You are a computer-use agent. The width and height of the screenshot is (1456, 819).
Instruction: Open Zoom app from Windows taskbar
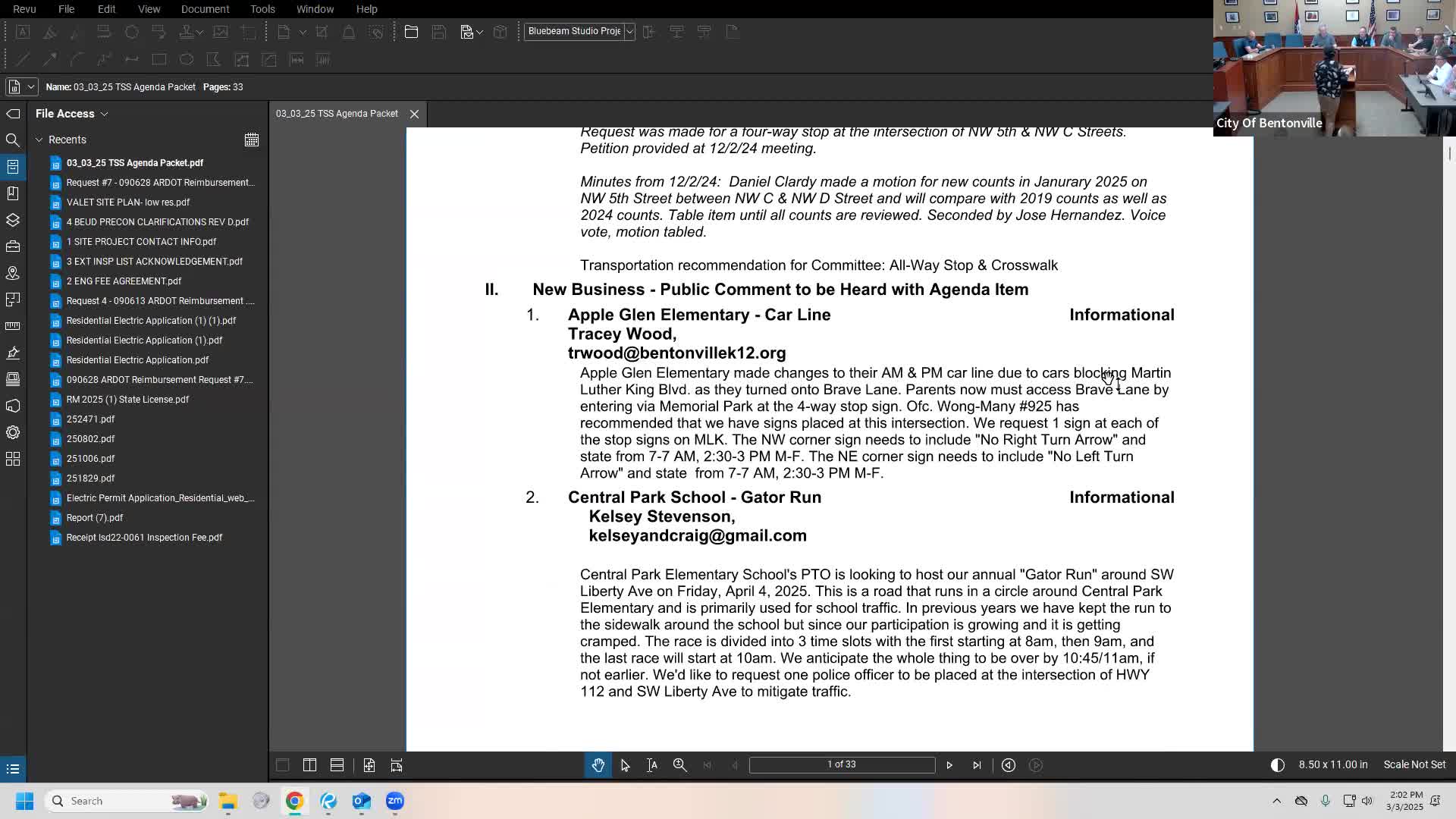(394, 801)
